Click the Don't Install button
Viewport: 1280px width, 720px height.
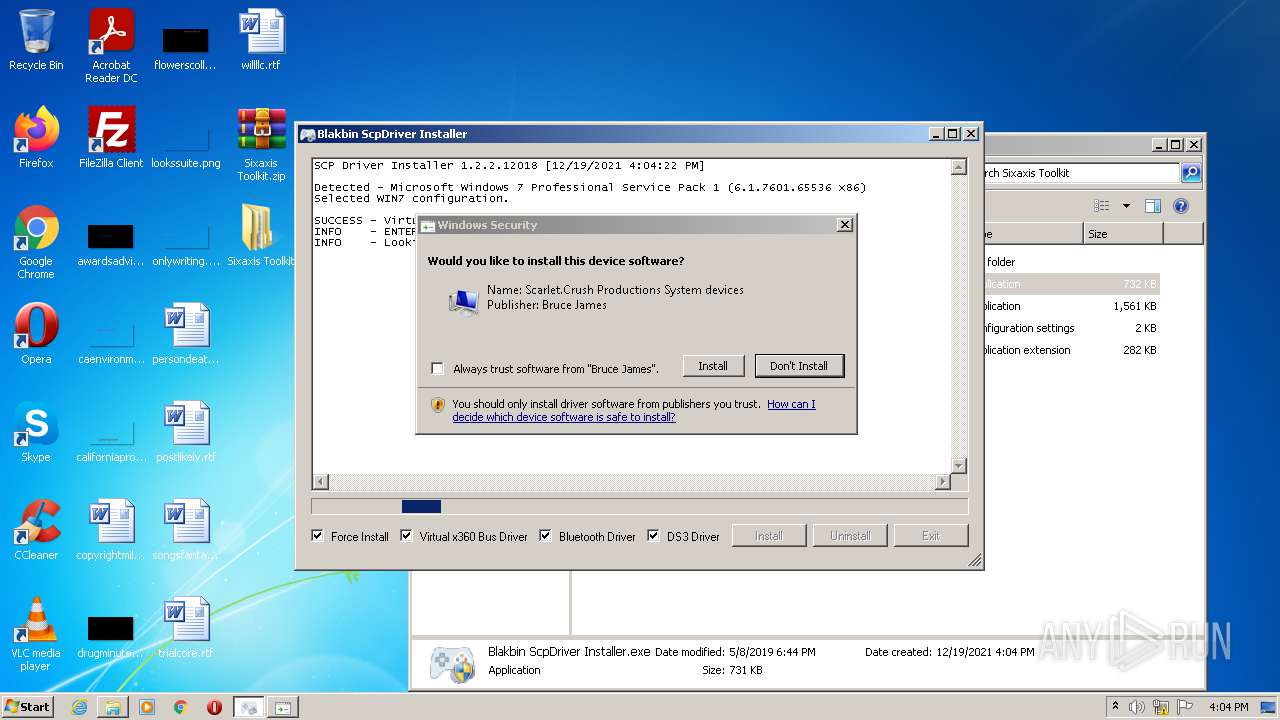(x=799, y=366)
